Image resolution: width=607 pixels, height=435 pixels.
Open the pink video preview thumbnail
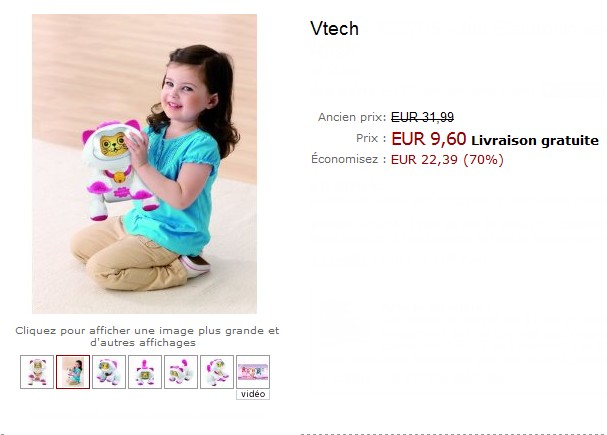pos(253,372)
